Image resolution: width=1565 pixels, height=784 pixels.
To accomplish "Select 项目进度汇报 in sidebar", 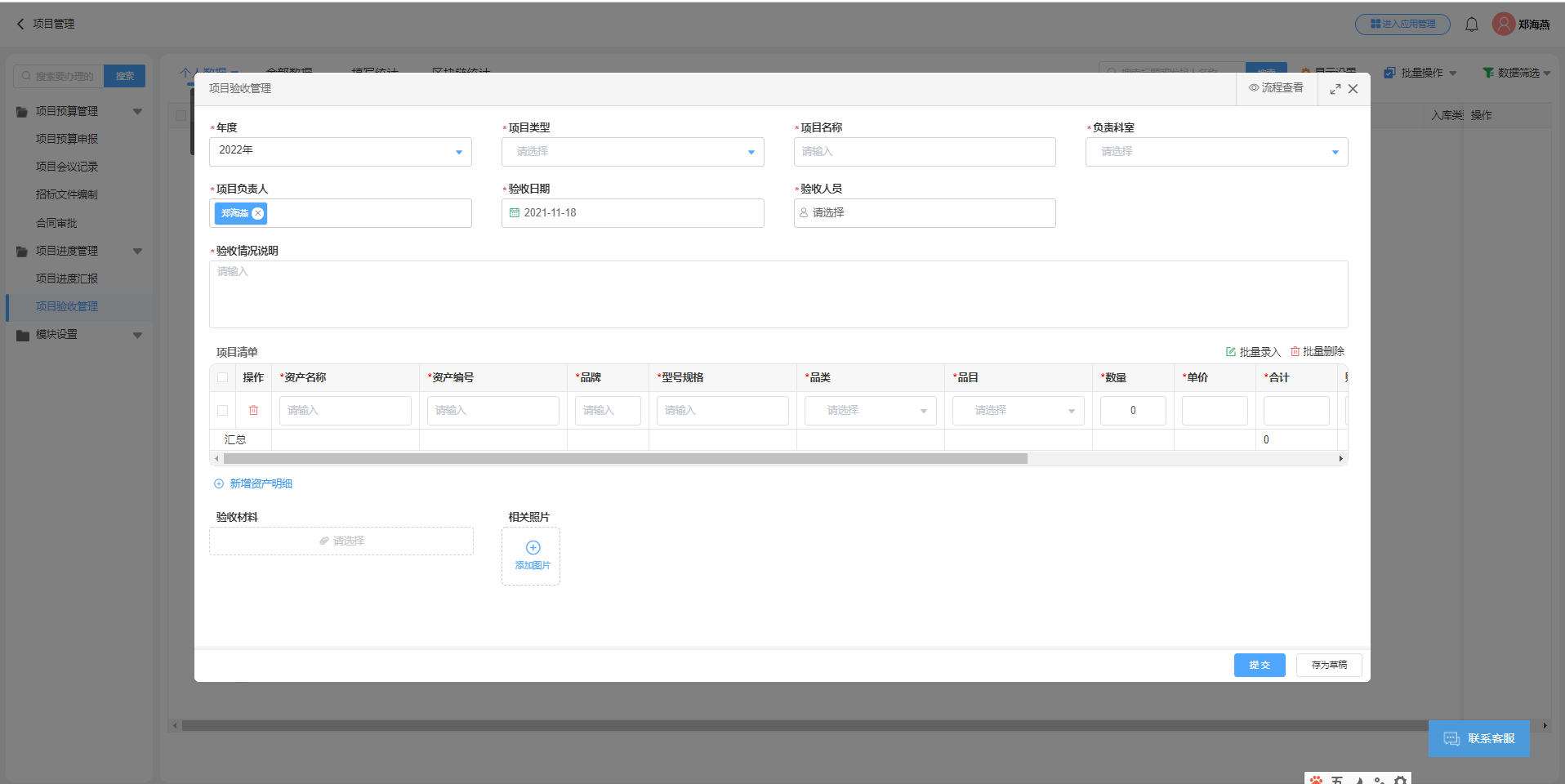I will coord(67,278).
